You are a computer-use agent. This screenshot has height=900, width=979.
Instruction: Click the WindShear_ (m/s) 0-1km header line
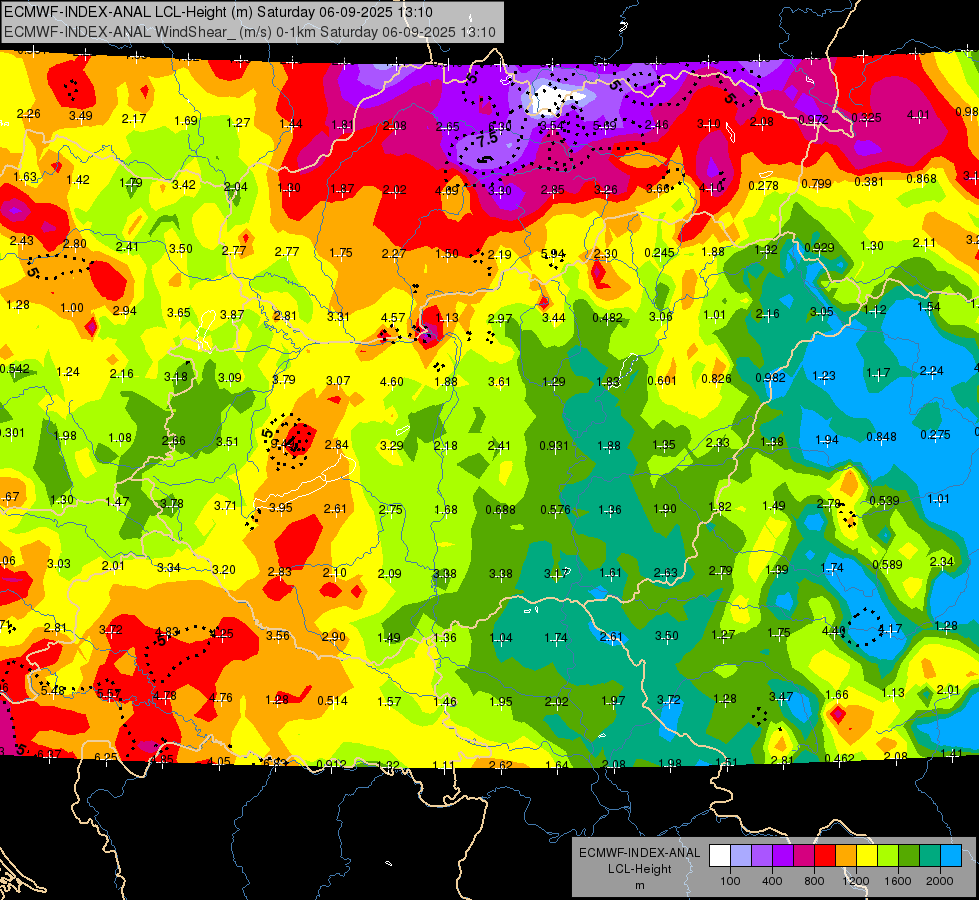click(x=250, y=32)
